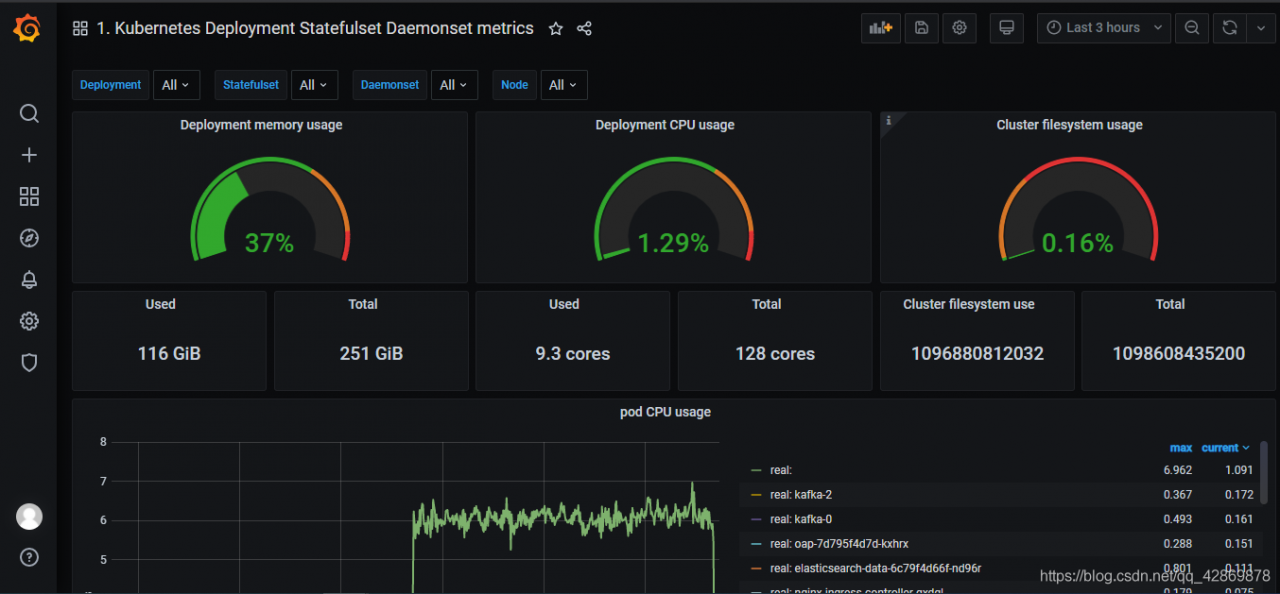Click the 0.16% filesystem gauge value
The height and width of the screenshot is (594, 1280).
point(1078,243)
